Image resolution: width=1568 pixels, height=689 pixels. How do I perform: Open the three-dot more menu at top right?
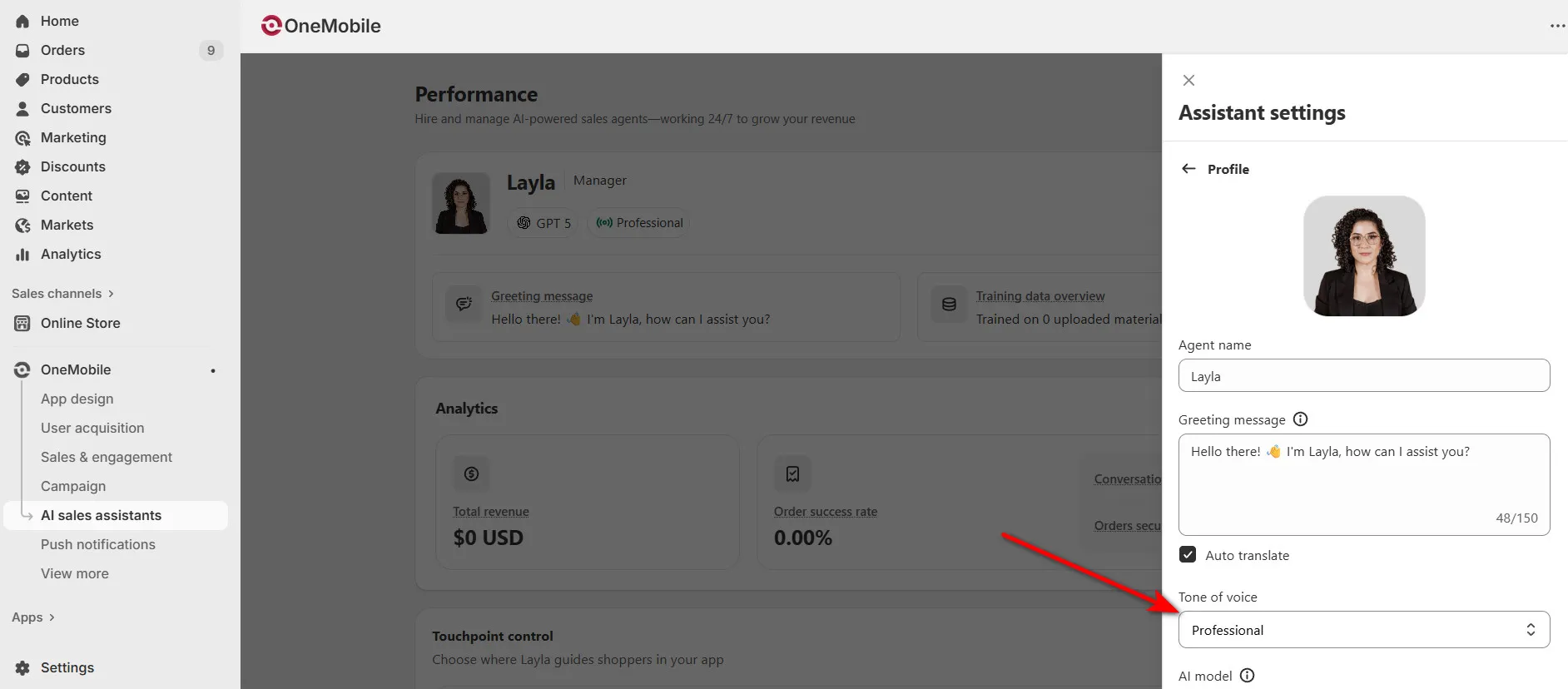(x=1557, y=26)
